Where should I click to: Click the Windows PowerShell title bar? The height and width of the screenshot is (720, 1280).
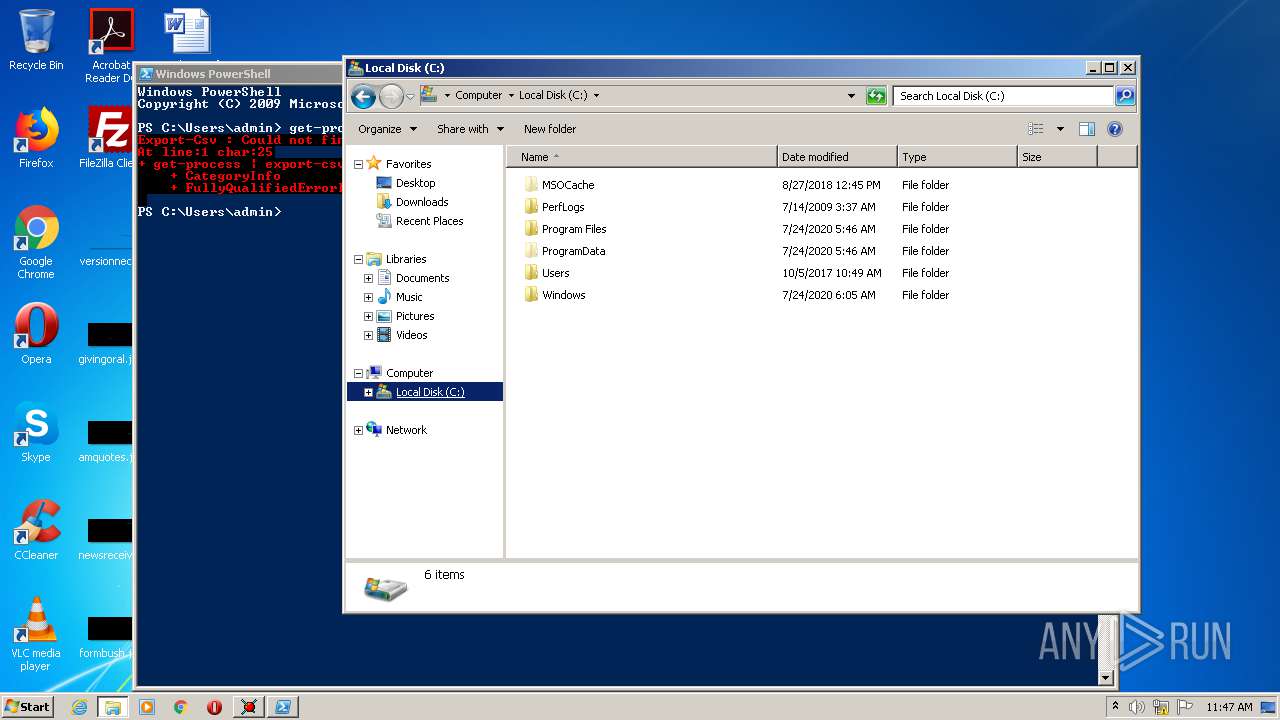pyautogui.click(x=240, y=74)
